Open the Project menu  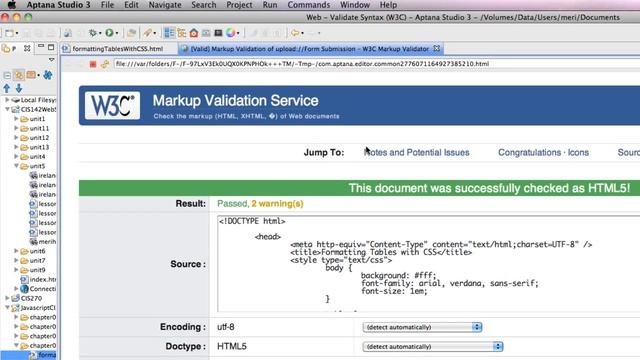click(239, 5)
